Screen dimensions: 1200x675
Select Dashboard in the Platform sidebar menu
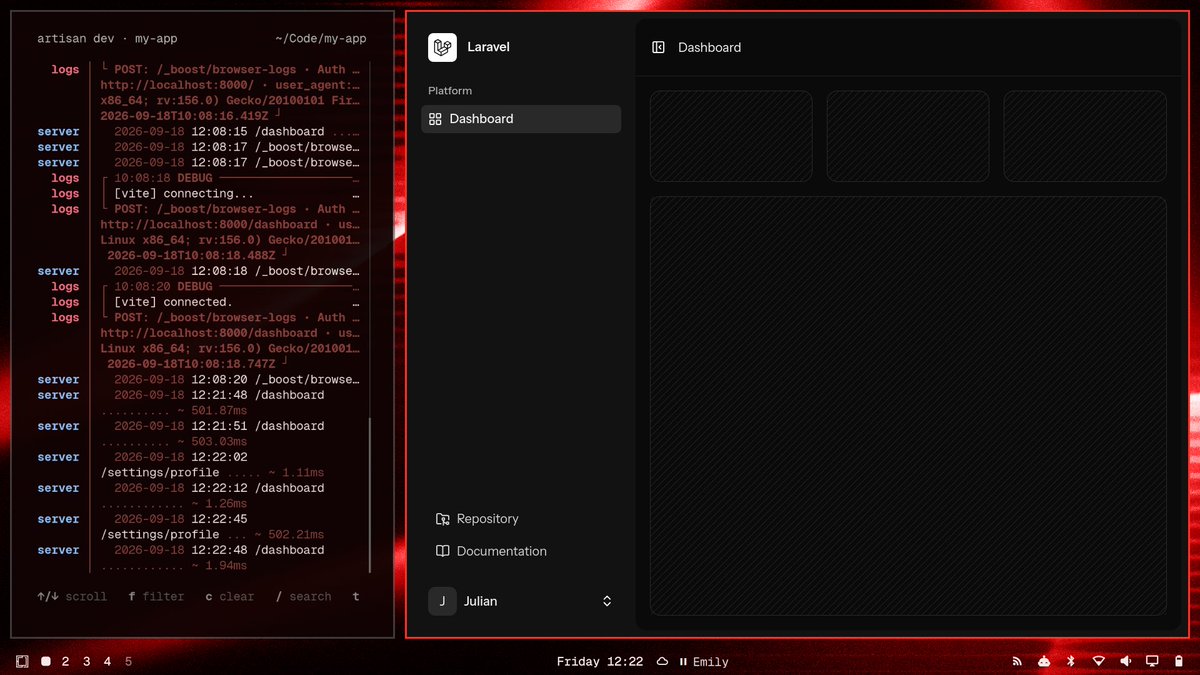[521, 119]
